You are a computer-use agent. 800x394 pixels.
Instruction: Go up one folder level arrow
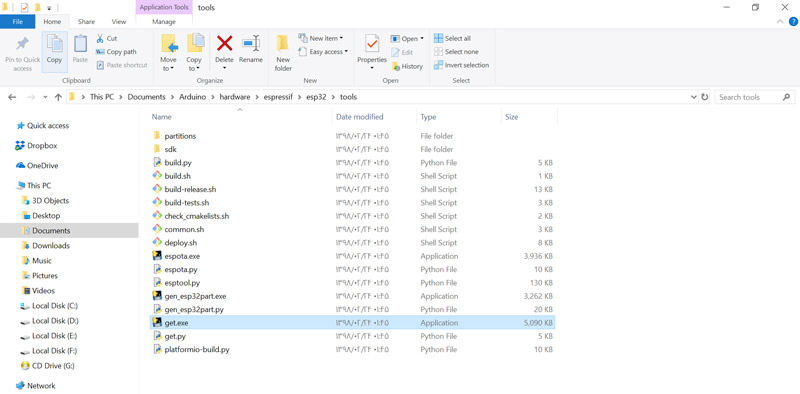(x=58, y=97)
